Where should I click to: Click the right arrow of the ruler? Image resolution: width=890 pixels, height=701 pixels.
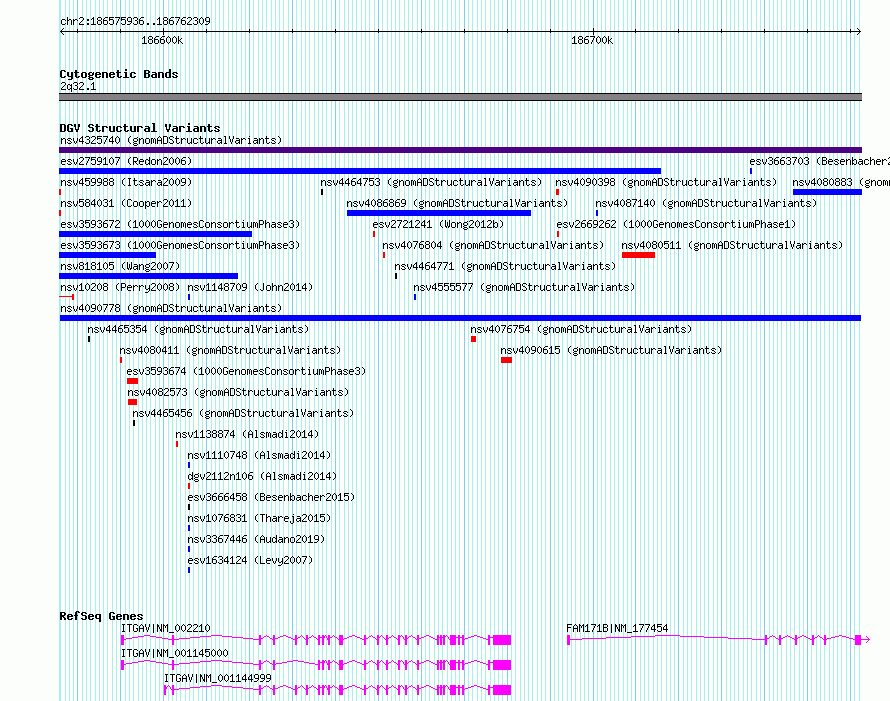[859, 32]
